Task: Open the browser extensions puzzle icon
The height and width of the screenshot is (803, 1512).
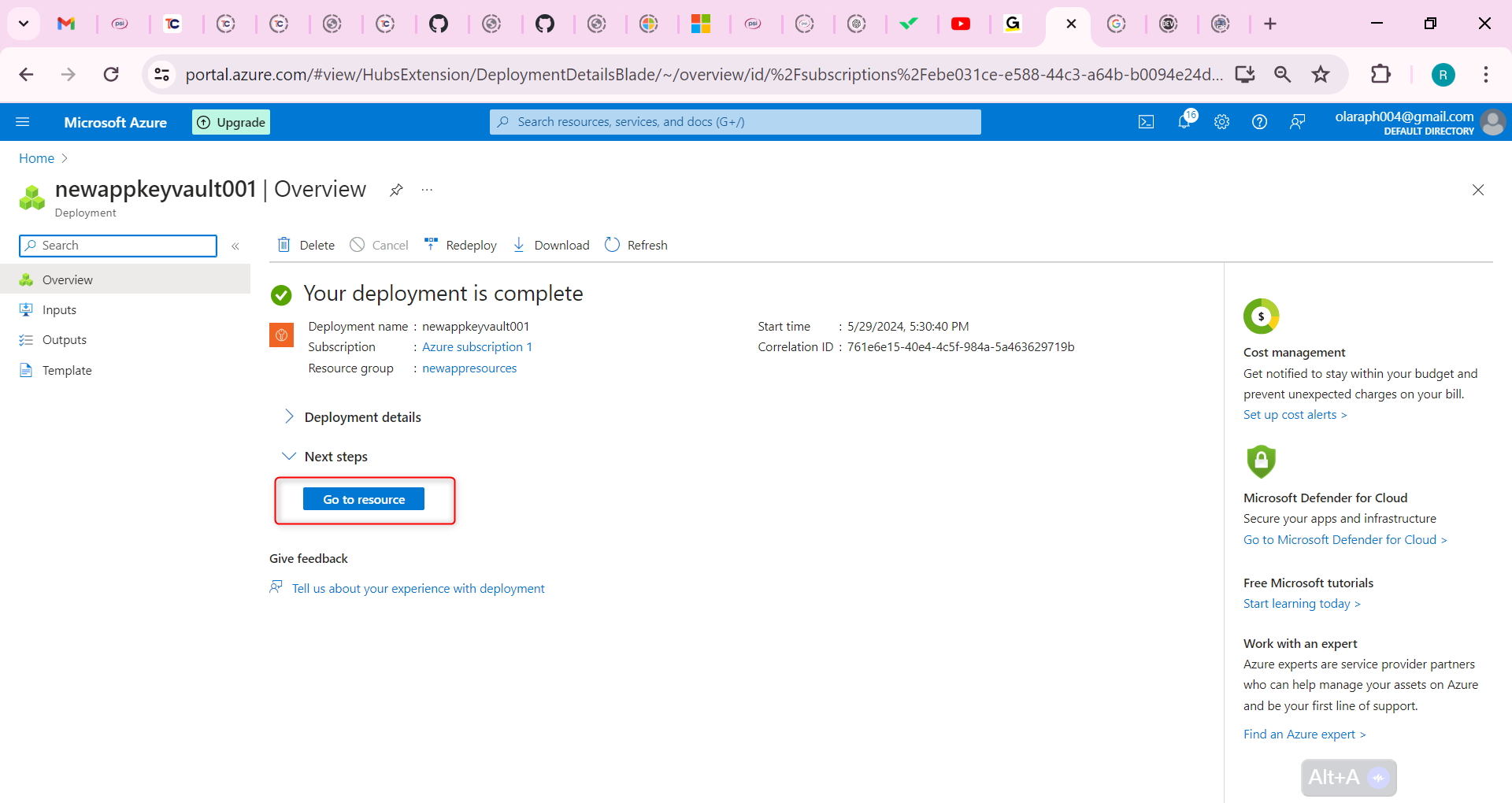Action: click(1380, 75)
